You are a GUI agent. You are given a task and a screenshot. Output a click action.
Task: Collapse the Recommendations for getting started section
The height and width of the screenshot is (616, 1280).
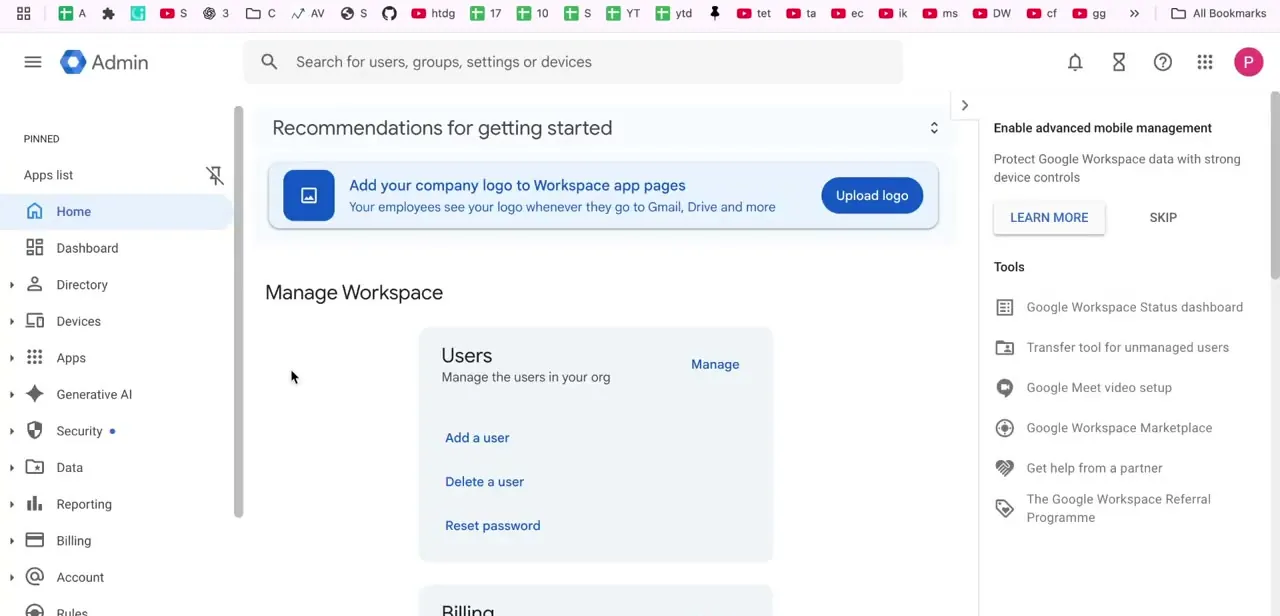tap(934, 128)
